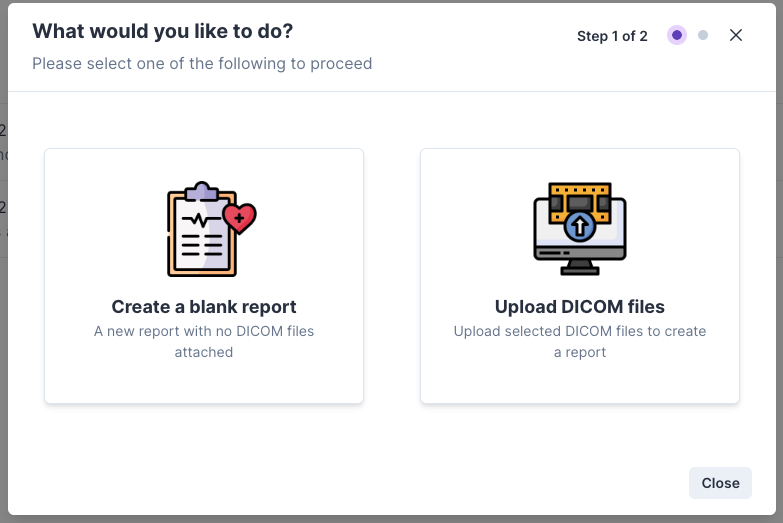
Task: Click "Upload selected DICOM files to create a report" text
Action: tap(580, 342)
